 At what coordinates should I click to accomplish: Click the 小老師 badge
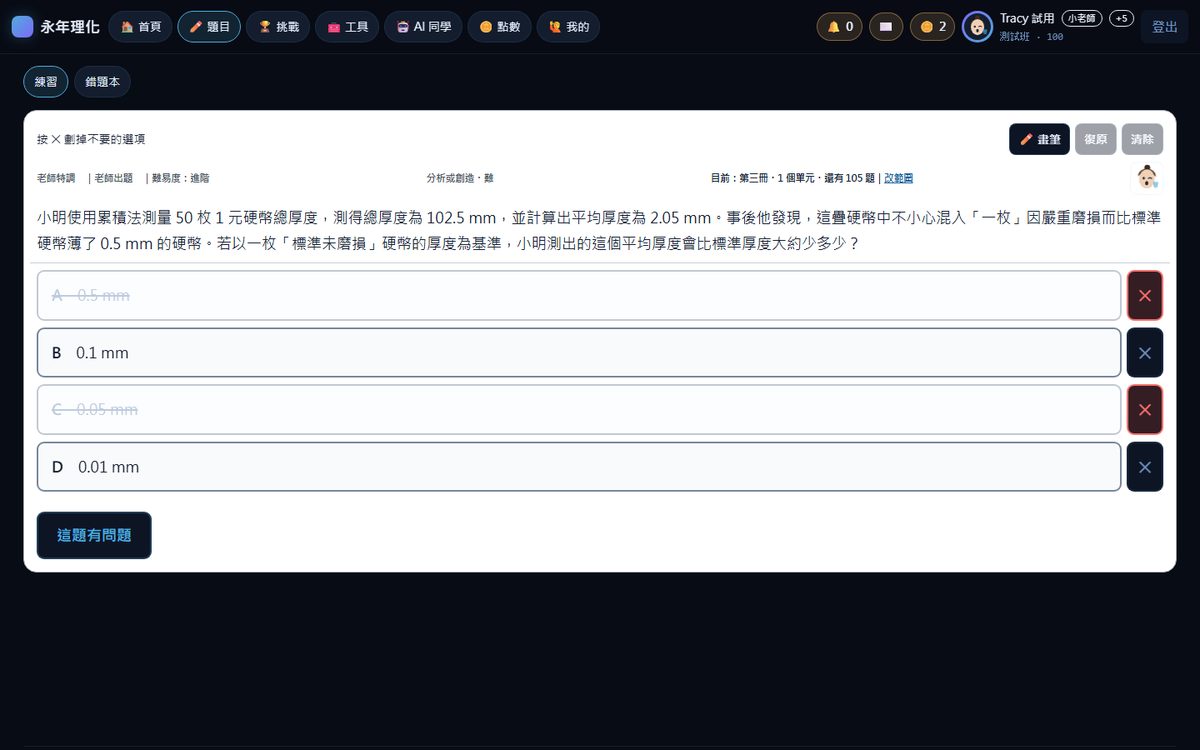(1082, 19)
